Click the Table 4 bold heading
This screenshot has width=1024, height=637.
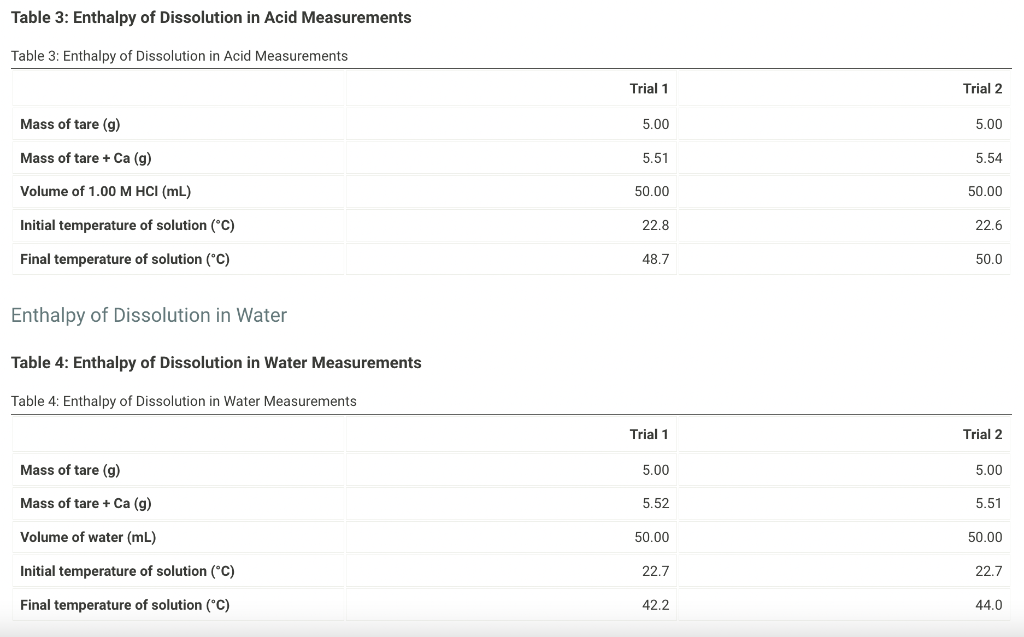pos(215,362)
